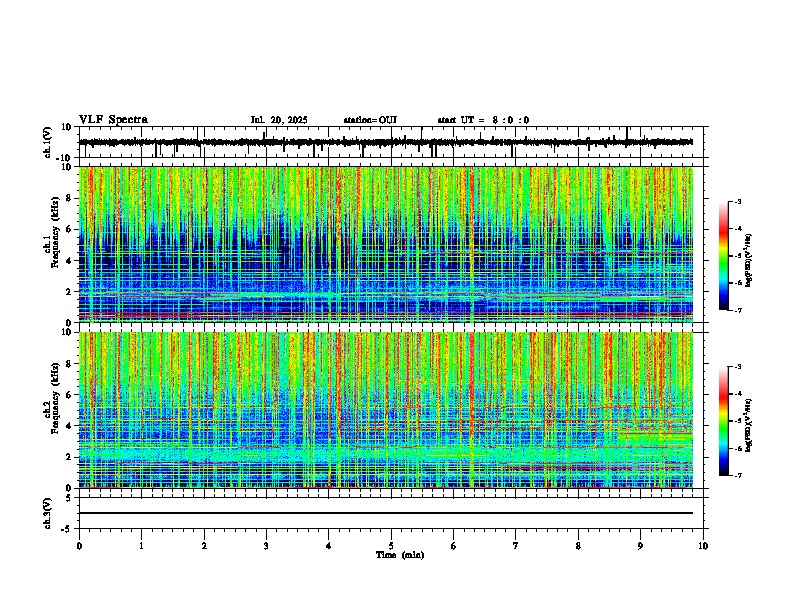Image resolution: width=792 pixels, height=612 pixels.
Task: Click the "-4" label on ch.2 color scale
Action: 737,394
